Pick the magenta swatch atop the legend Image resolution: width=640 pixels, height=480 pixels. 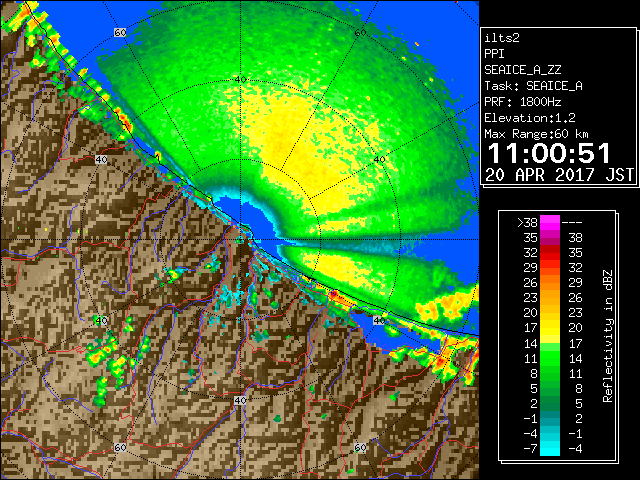[550, 222]
